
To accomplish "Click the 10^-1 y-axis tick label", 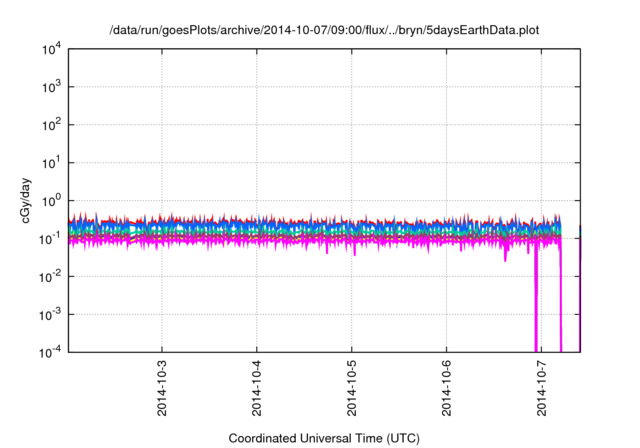I will click(x=51, y=239).
